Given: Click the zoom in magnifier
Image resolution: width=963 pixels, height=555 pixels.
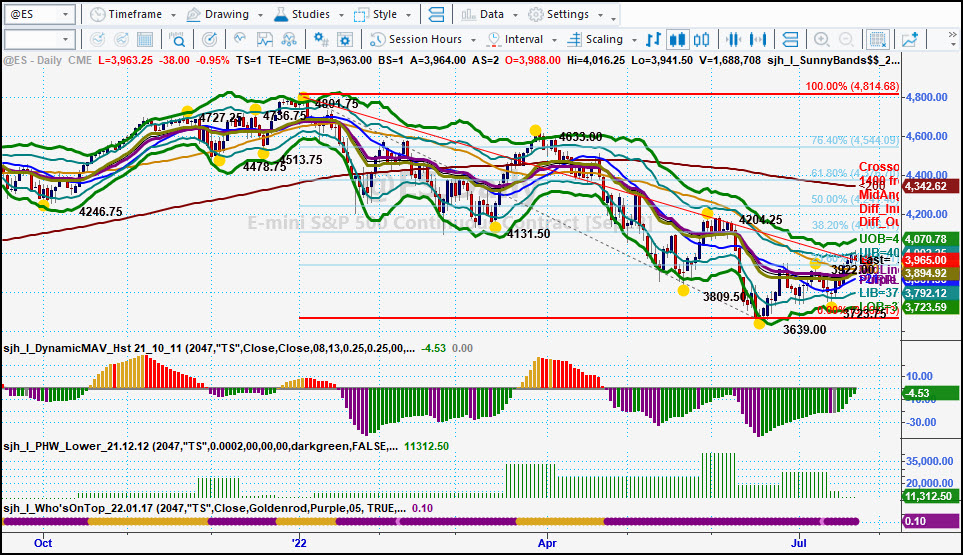Looking at the screenshot, I should click(x=822, y=40).
